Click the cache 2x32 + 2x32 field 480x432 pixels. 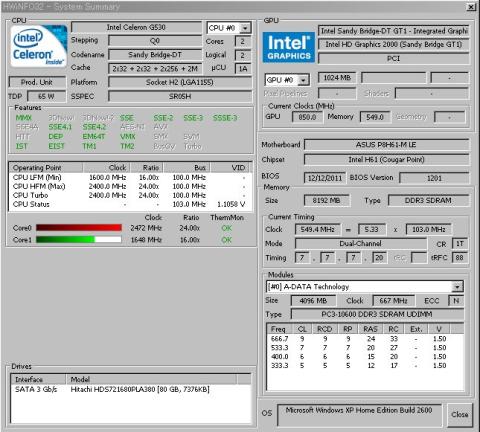pos(155,69)
